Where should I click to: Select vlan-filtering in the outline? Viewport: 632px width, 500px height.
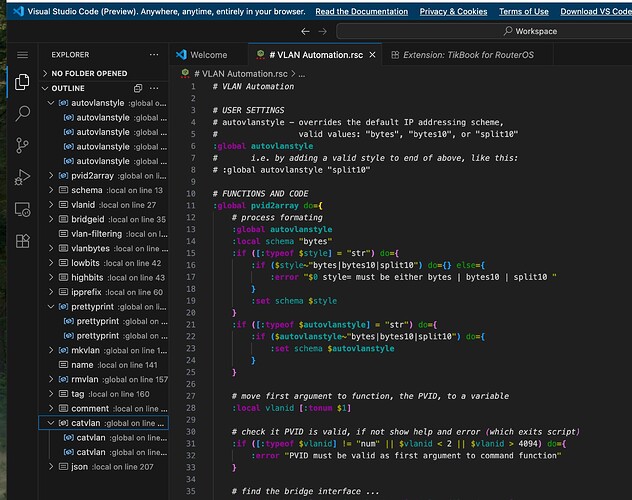(x=104, y=234)
